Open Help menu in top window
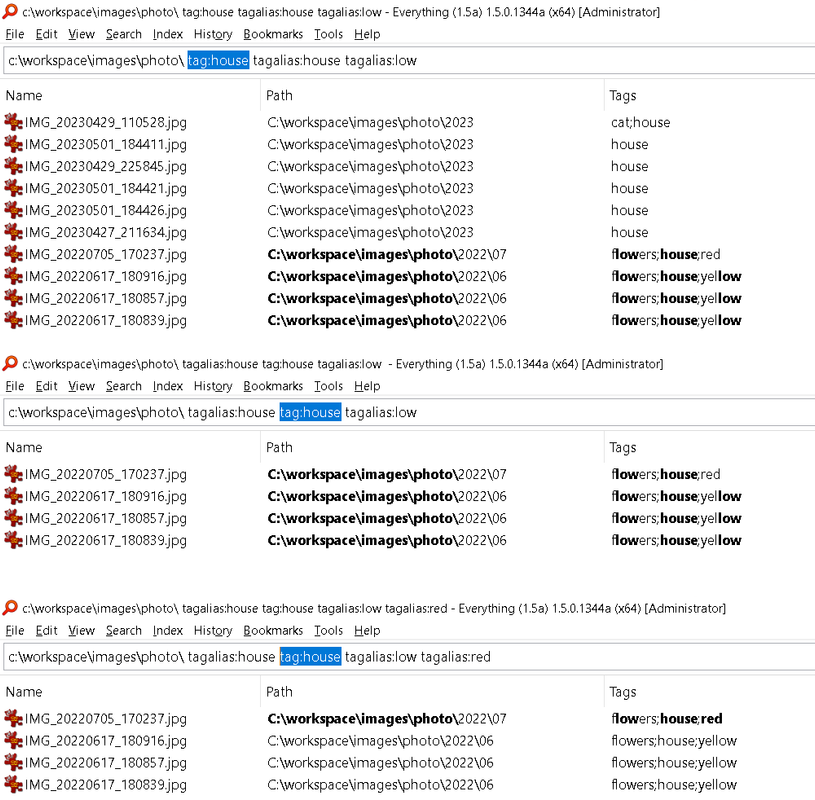The image size is (815, 800). coord(367,34)
